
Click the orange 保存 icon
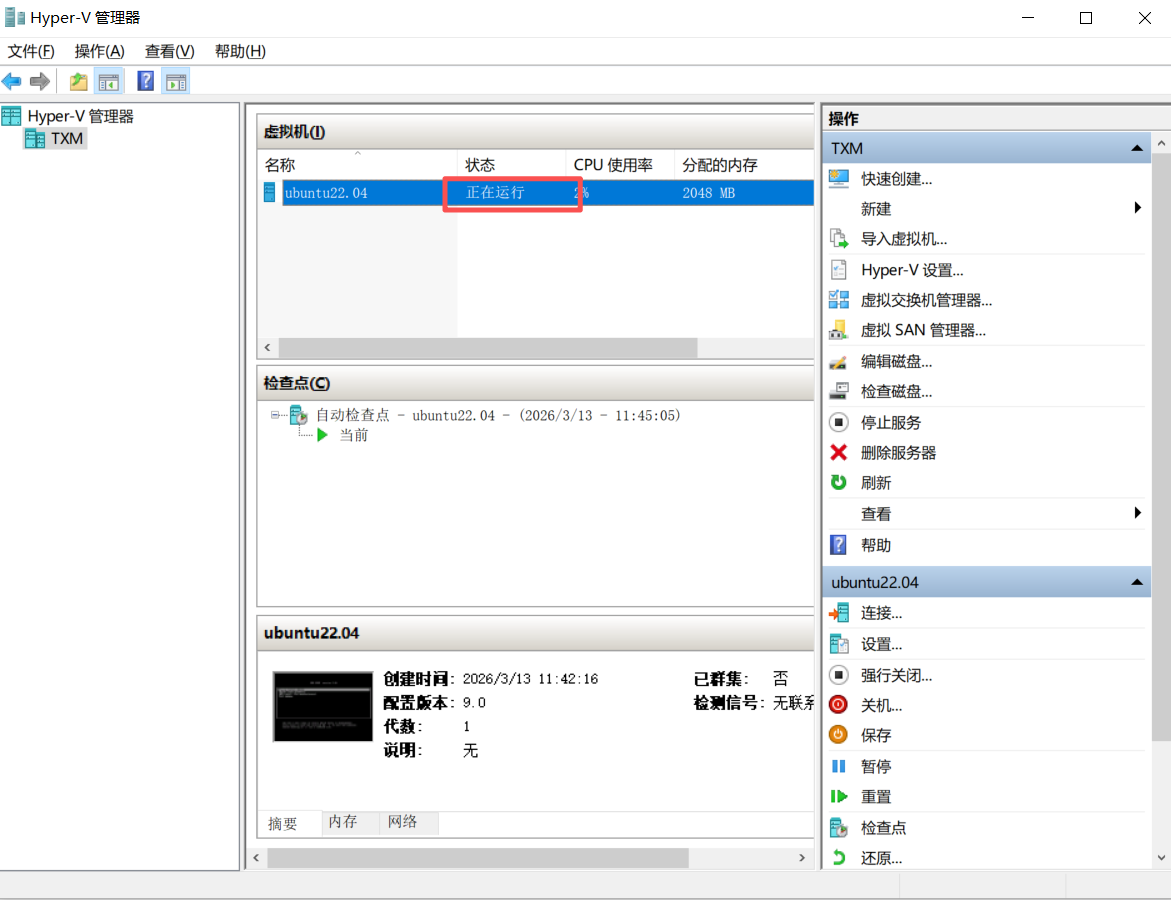coord(839,735)
